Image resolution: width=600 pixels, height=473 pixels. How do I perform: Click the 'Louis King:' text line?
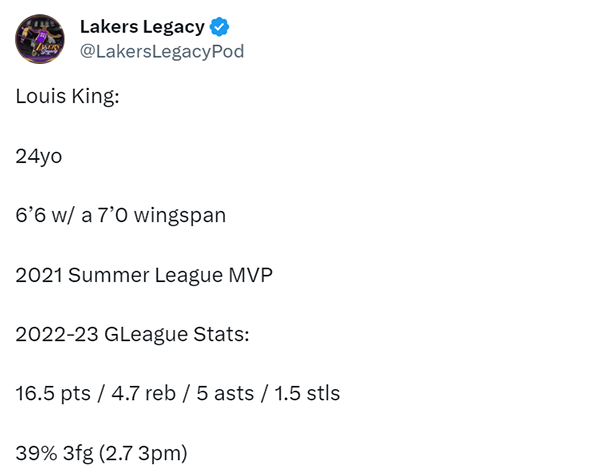tap(67, 96)
